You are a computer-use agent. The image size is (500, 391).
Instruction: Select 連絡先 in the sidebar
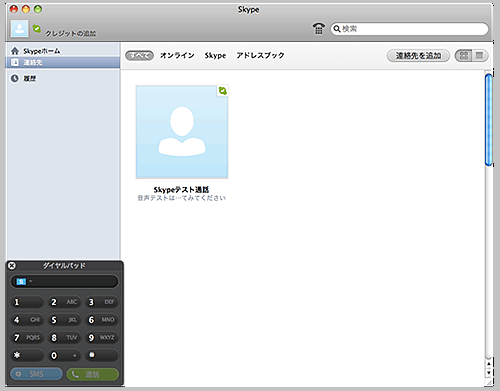pyautogui.click(x=63, y=62)
